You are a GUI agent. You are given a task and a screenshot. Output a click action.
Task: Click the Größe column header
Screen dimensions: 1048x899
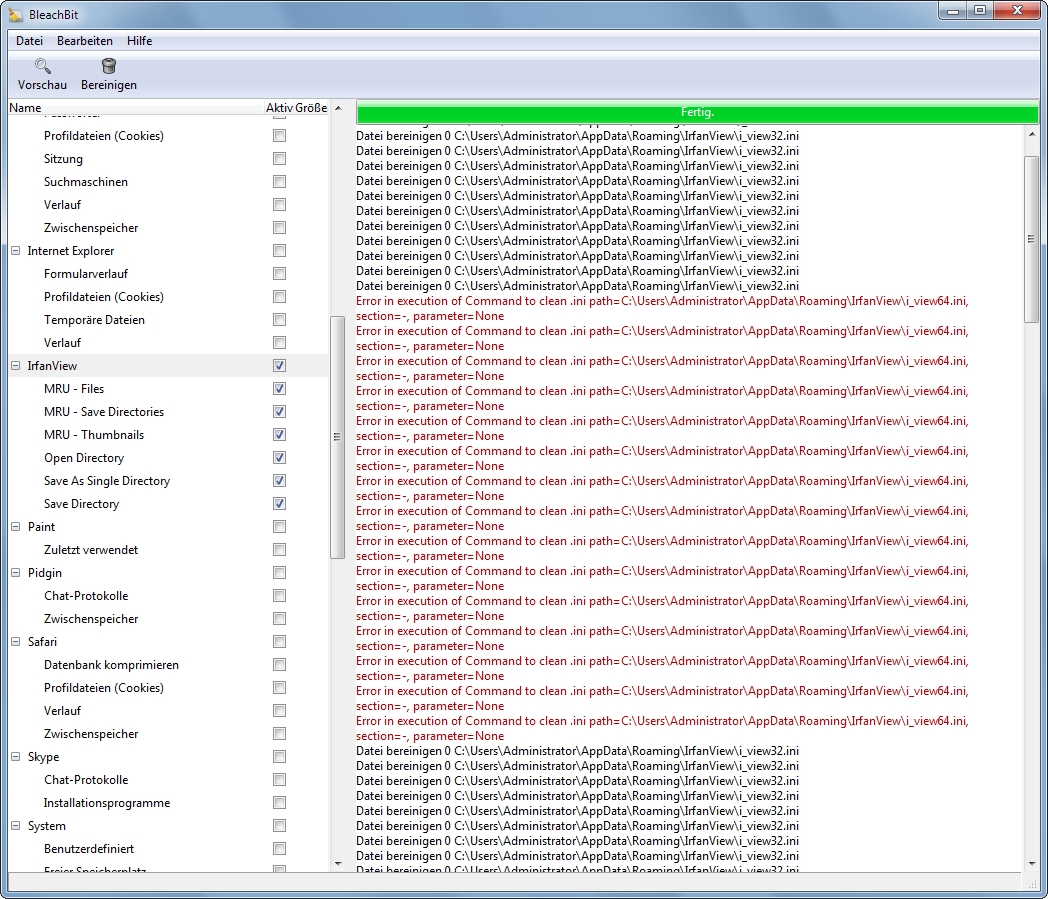point(311,108)
